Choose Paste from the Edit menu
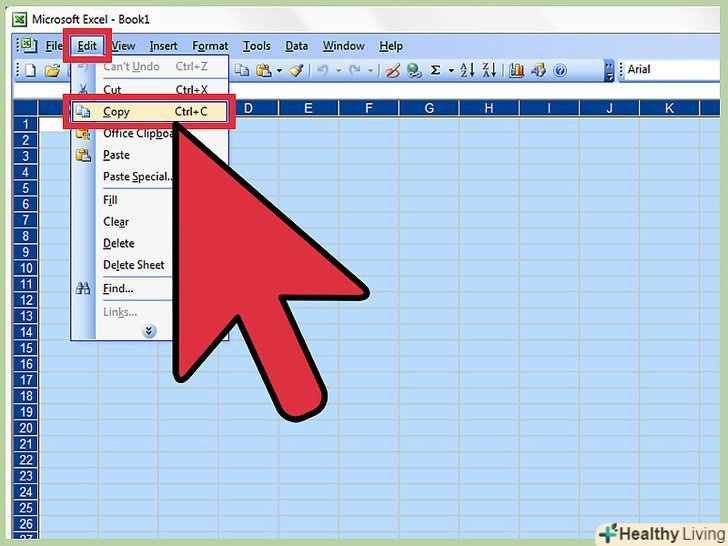 pos(123,155)
